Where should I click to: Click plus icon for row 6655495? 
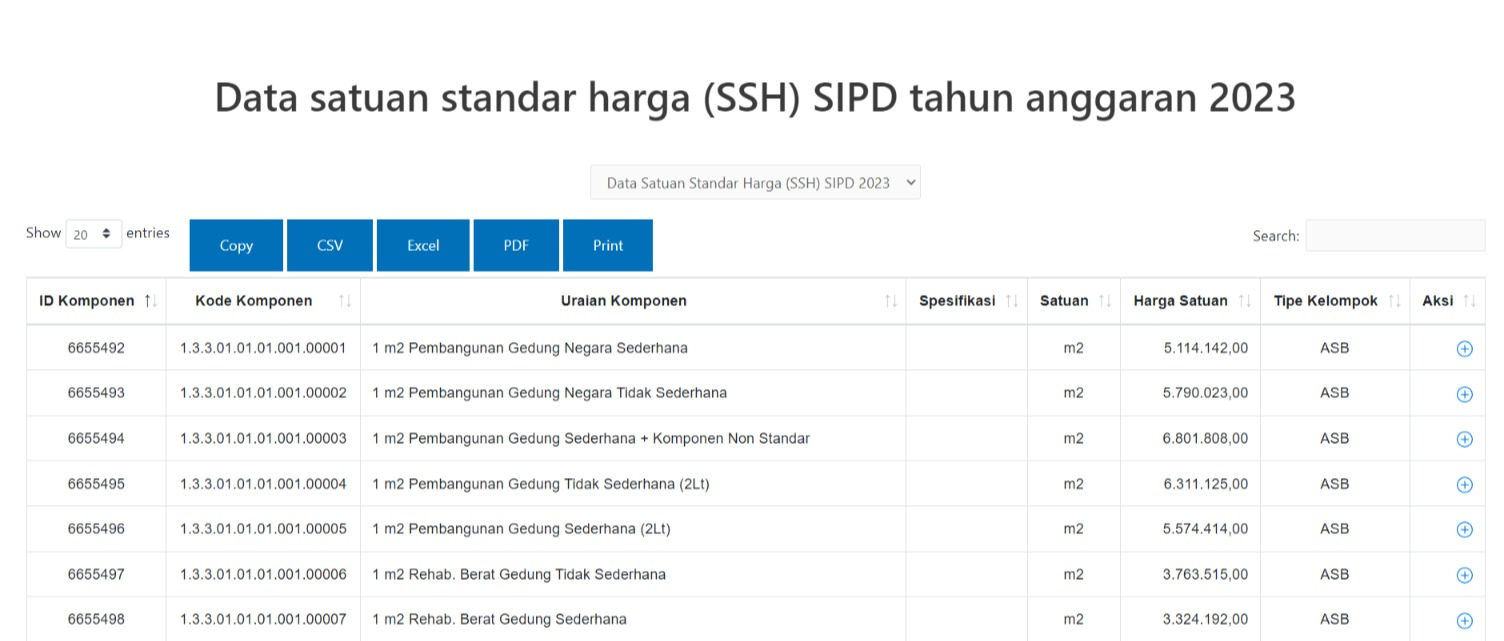1464,485
